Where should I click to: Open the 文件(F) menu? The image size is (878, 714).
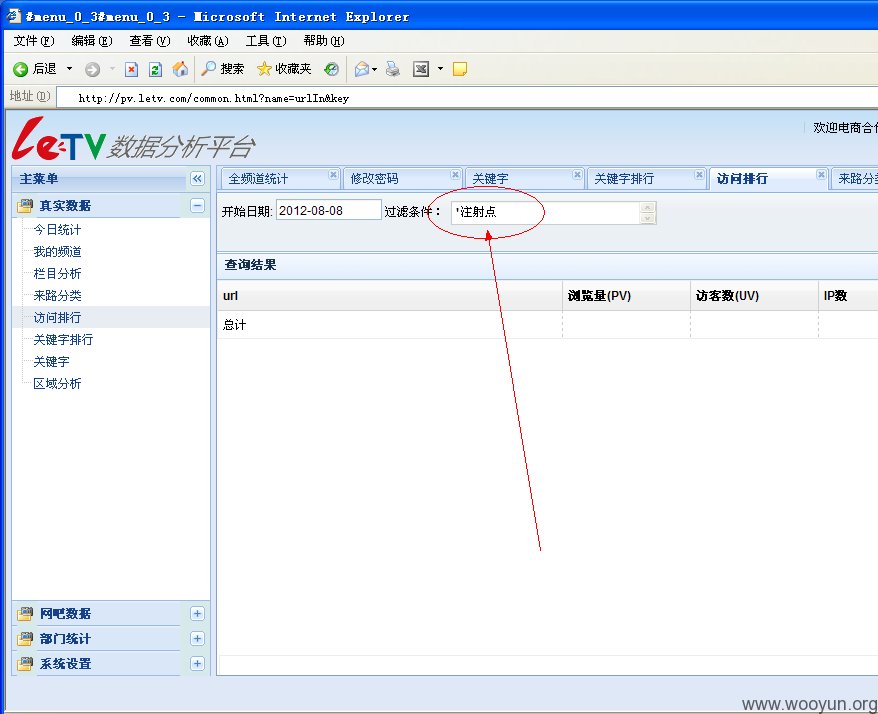click(x=34, y=41)
